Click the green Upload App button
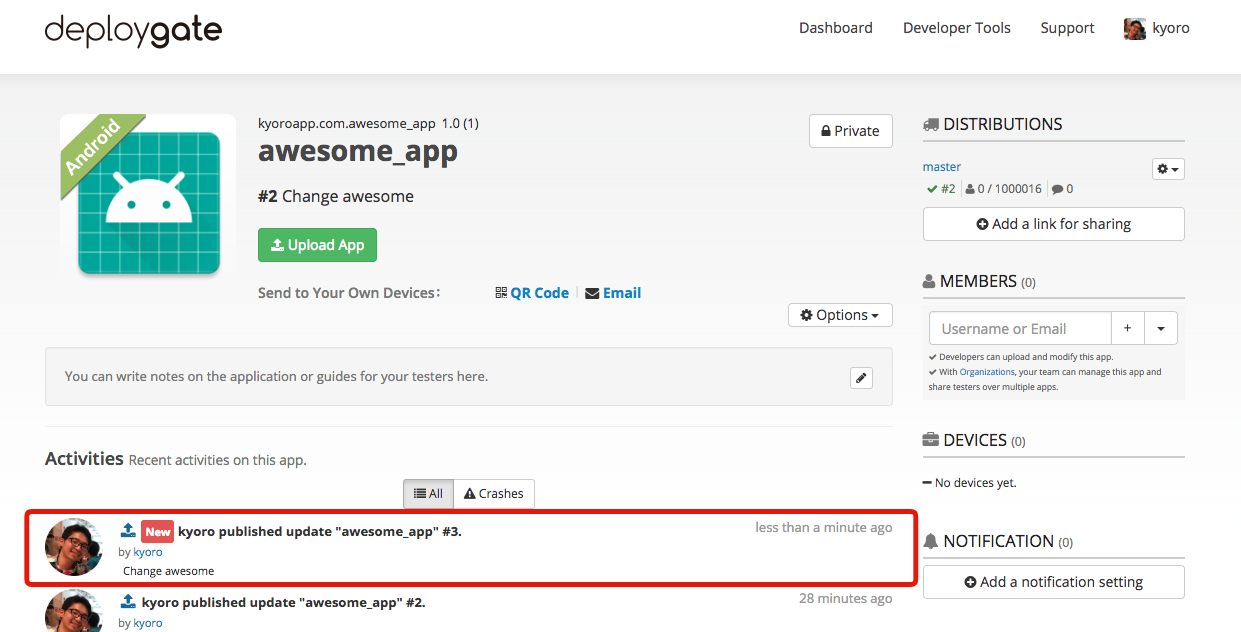The image size is (1241, 632). [317, 245]
